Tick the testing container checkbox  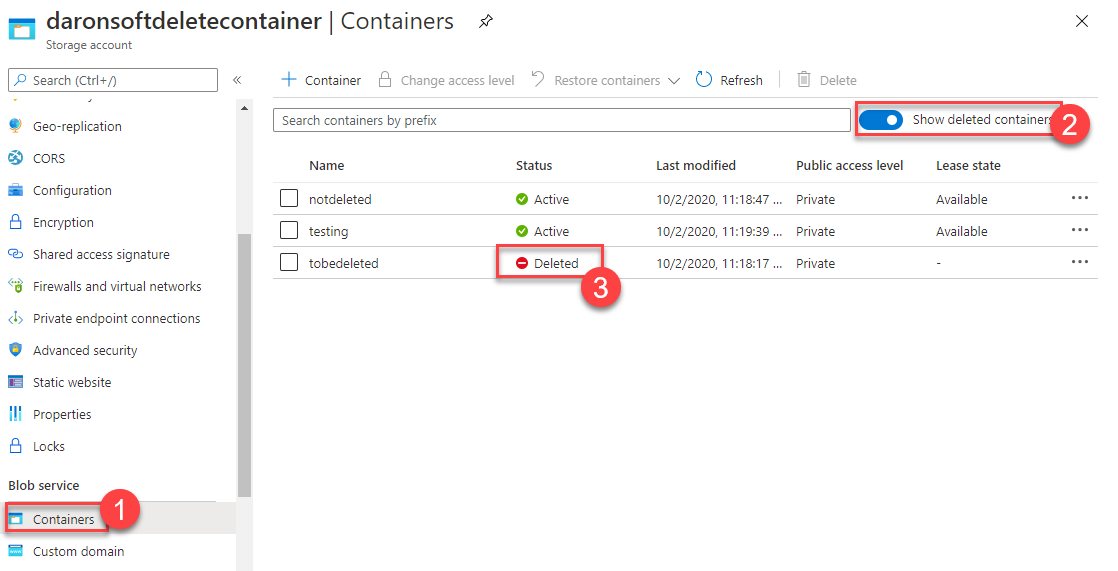point(289,231)
